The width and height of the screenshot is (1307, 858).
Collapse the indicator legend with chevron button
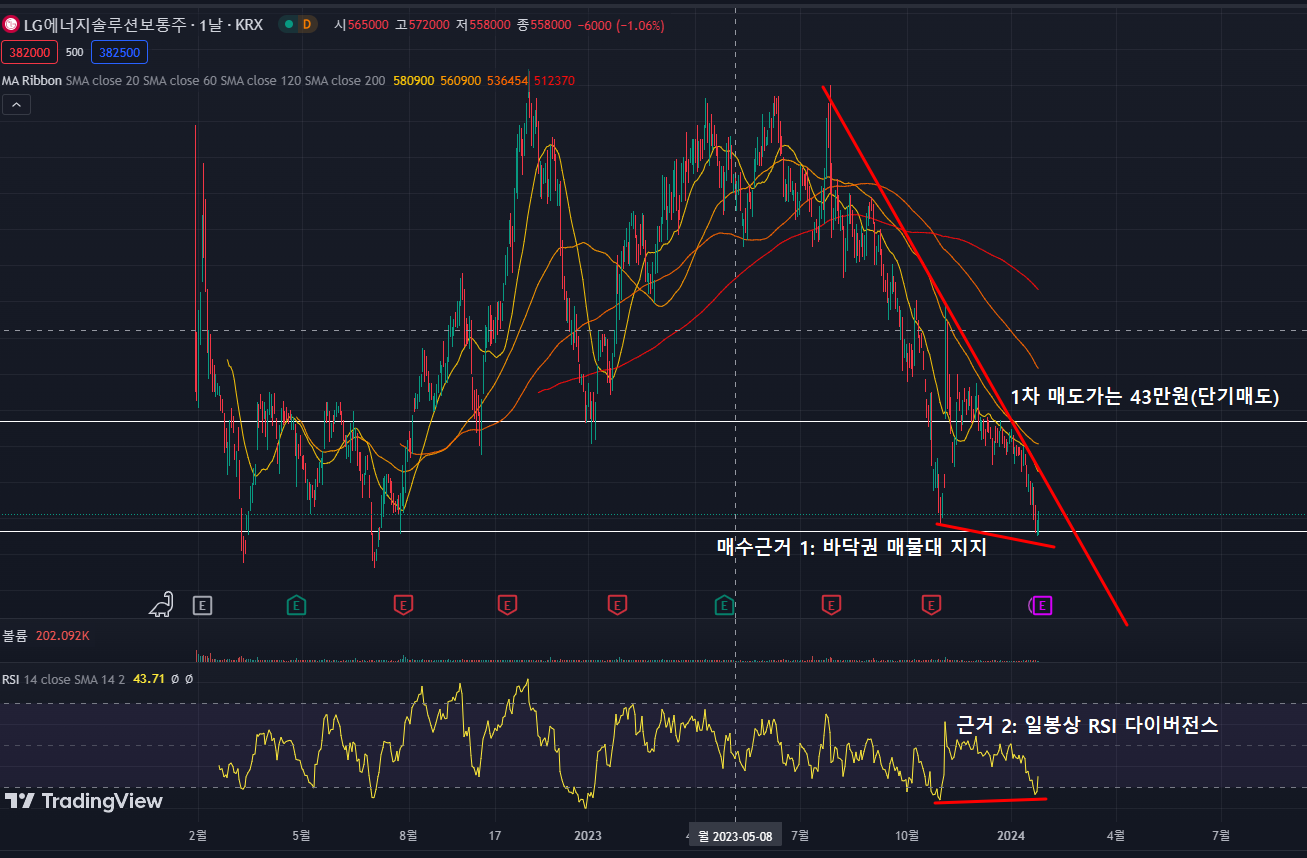point(17,104)
